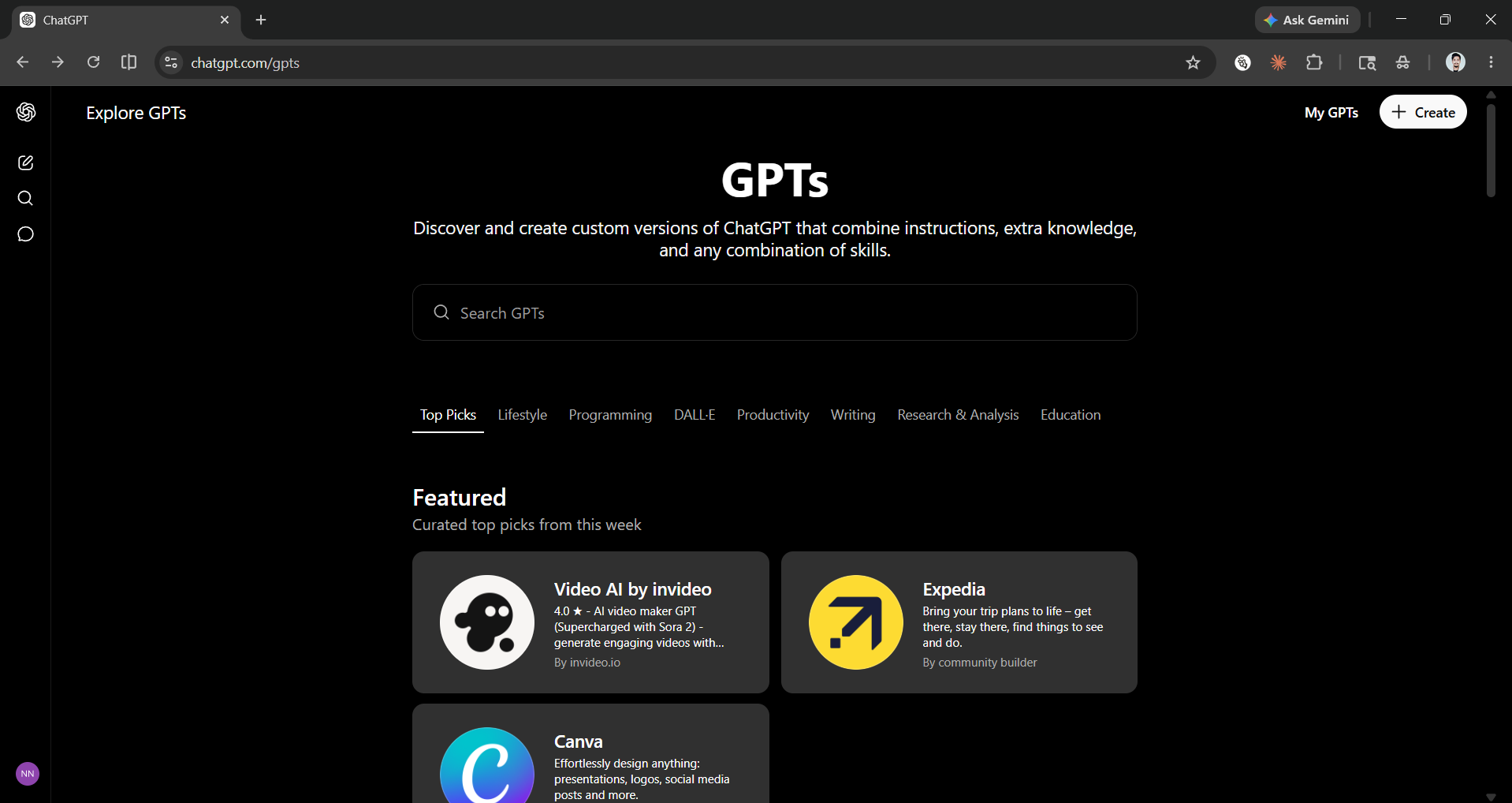
Task: Open the tab search icon in toolbar
Action: click(1367, 62)
